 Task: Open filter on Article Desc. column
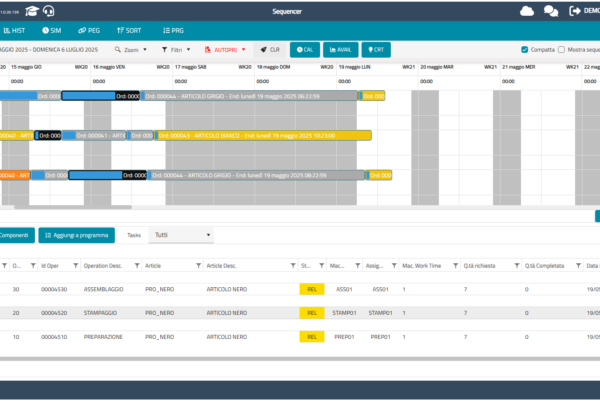[x=293, y=266]
